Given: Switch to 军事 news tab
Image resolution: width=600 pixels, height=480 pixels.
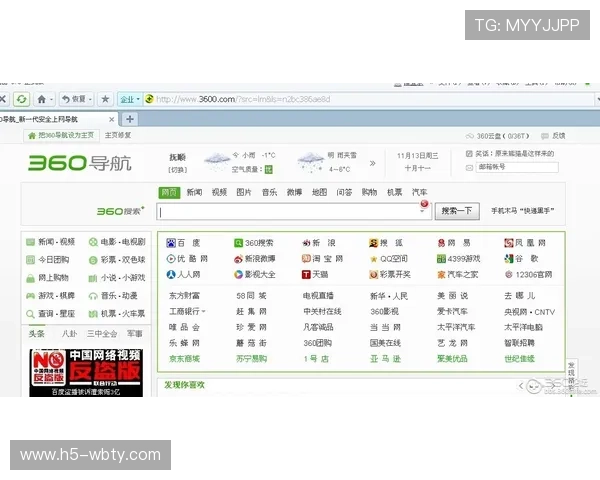Looking at the screenshot, I should (135, 334).
